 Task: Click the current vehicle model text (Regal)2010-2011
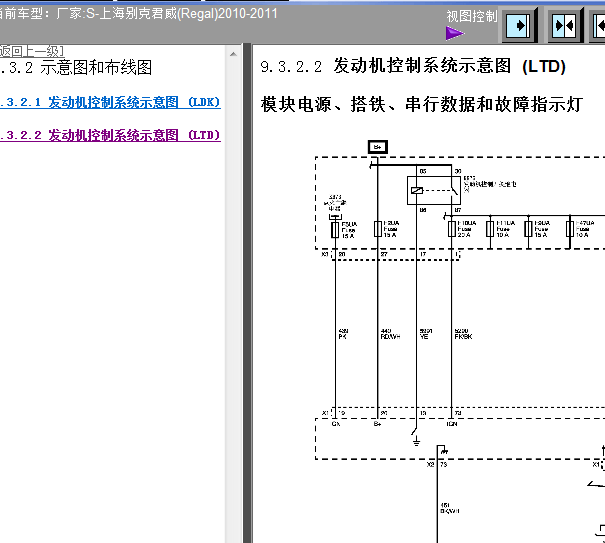227,14
